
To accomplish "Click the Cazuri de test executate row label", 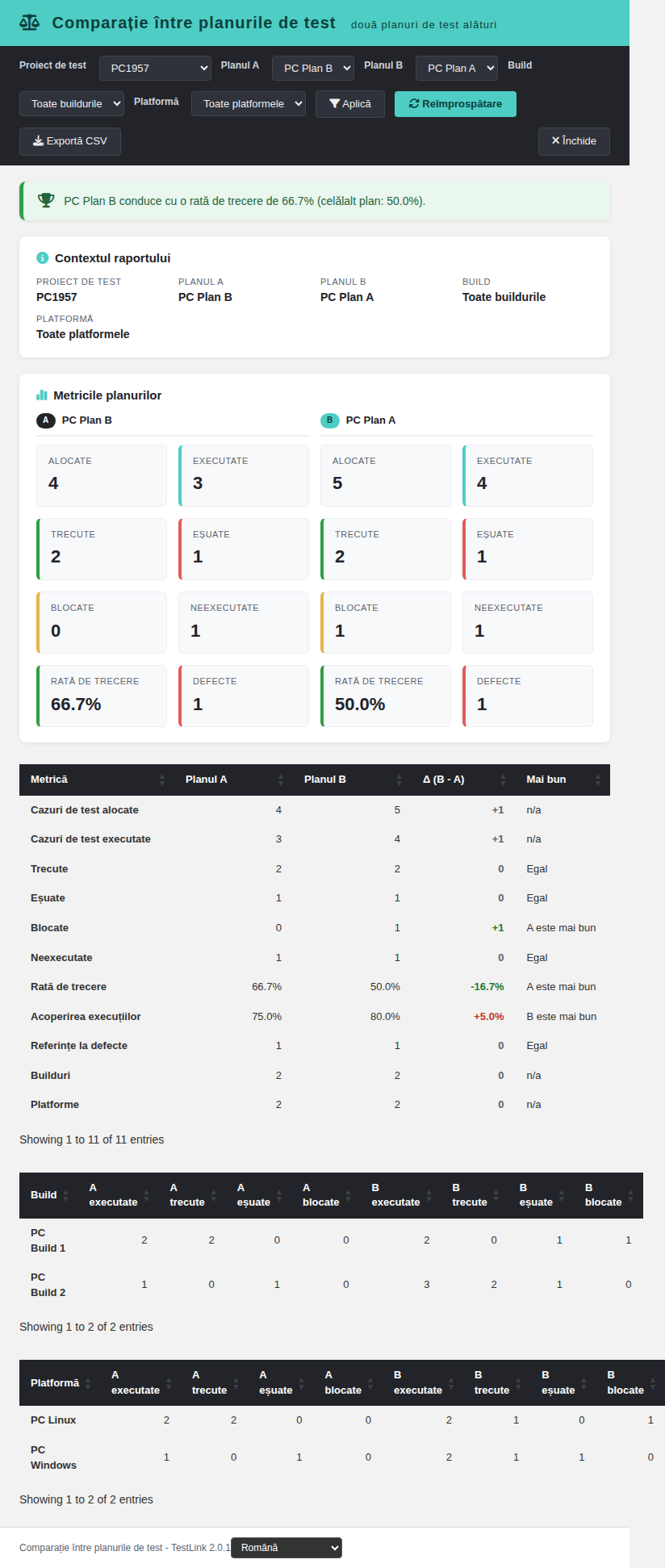I will (x=90, y=839).
